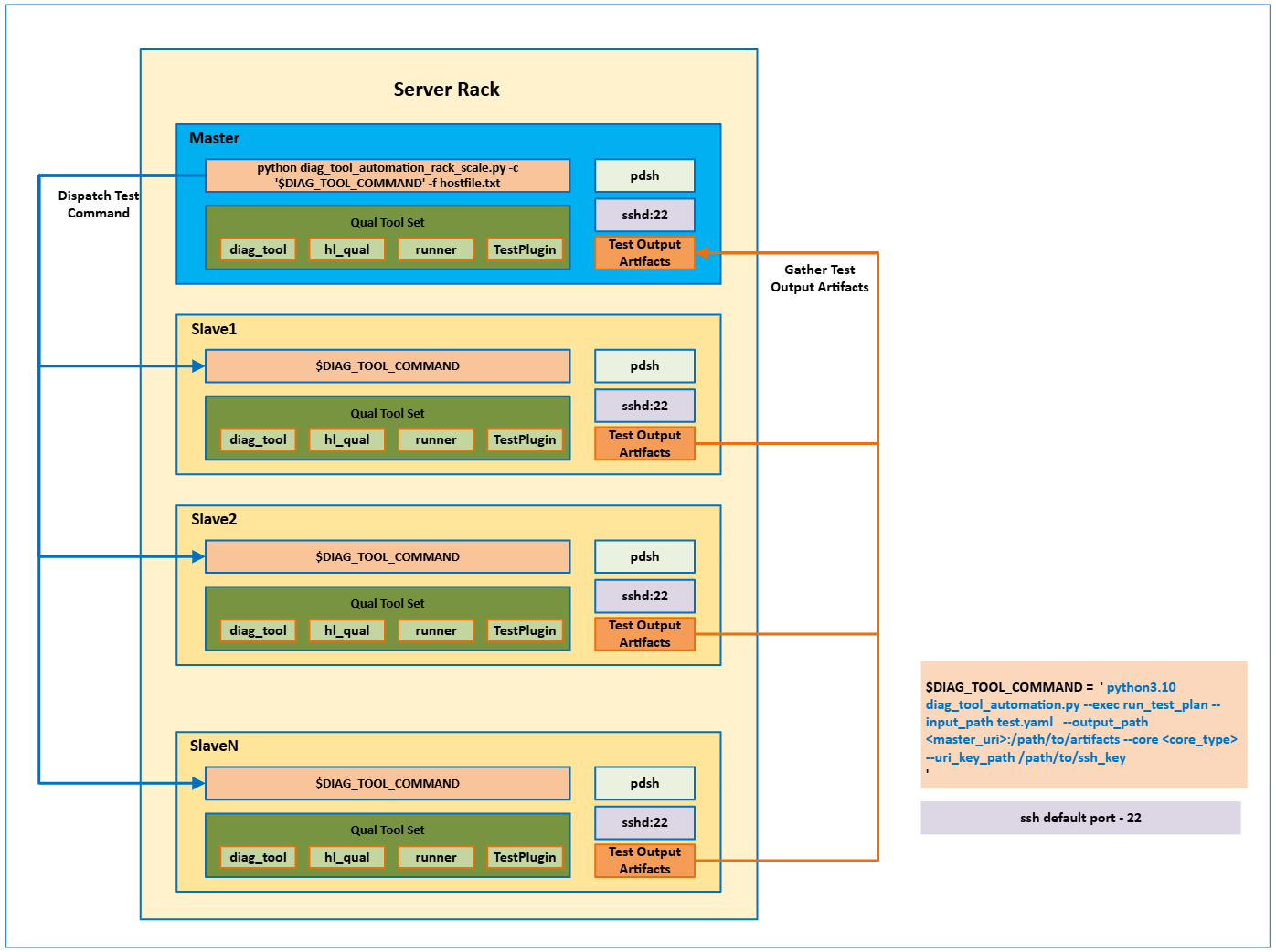Viewport: 1276px width, 952px height.
Task: Click the pdsh box in SlaveN
Action: (644, 783)
